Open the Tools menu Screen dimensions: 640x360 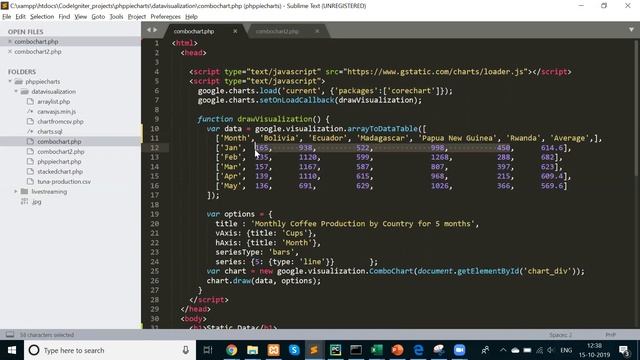coord(116,17)
